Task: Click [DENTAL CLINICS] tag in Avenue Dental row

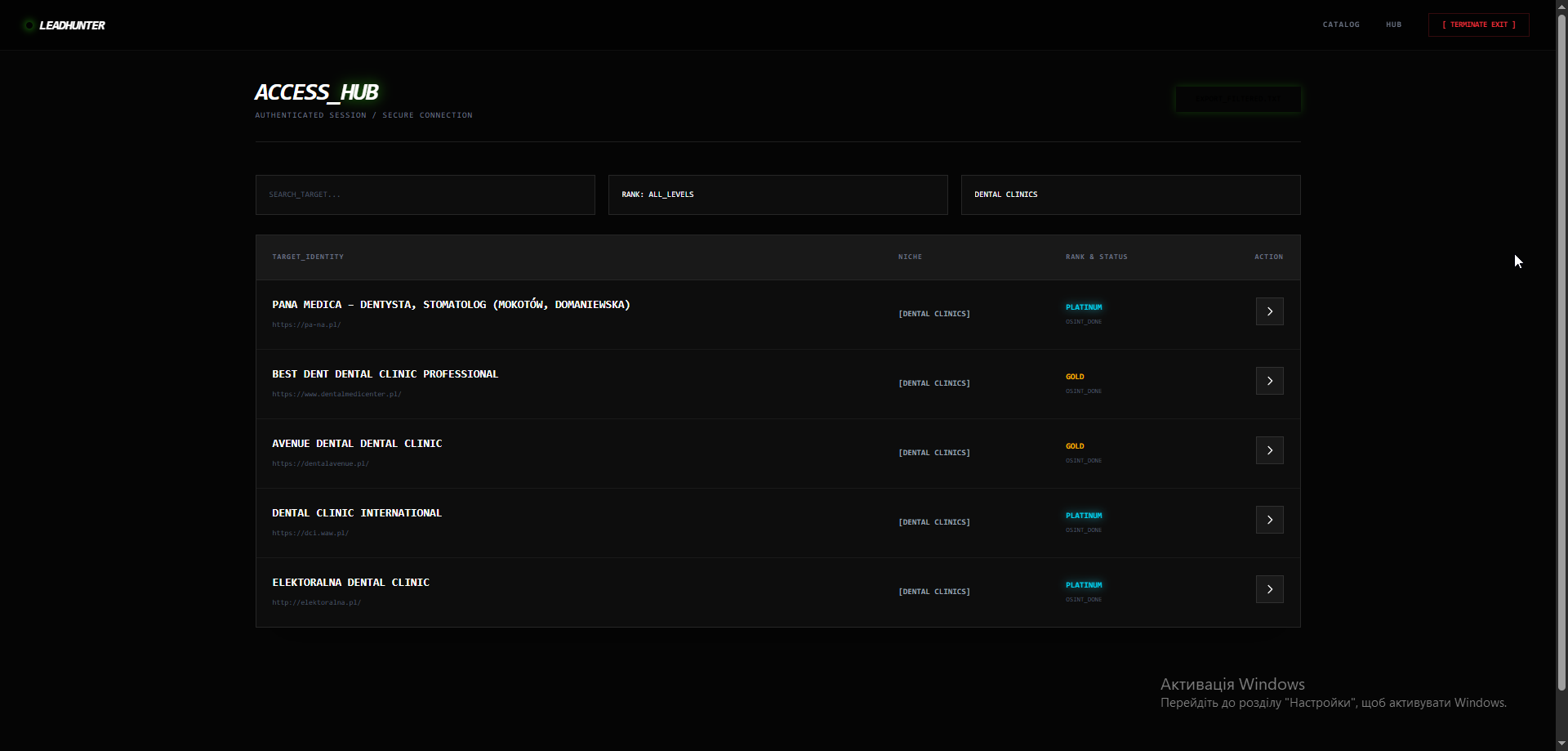Action: [934, 453]
